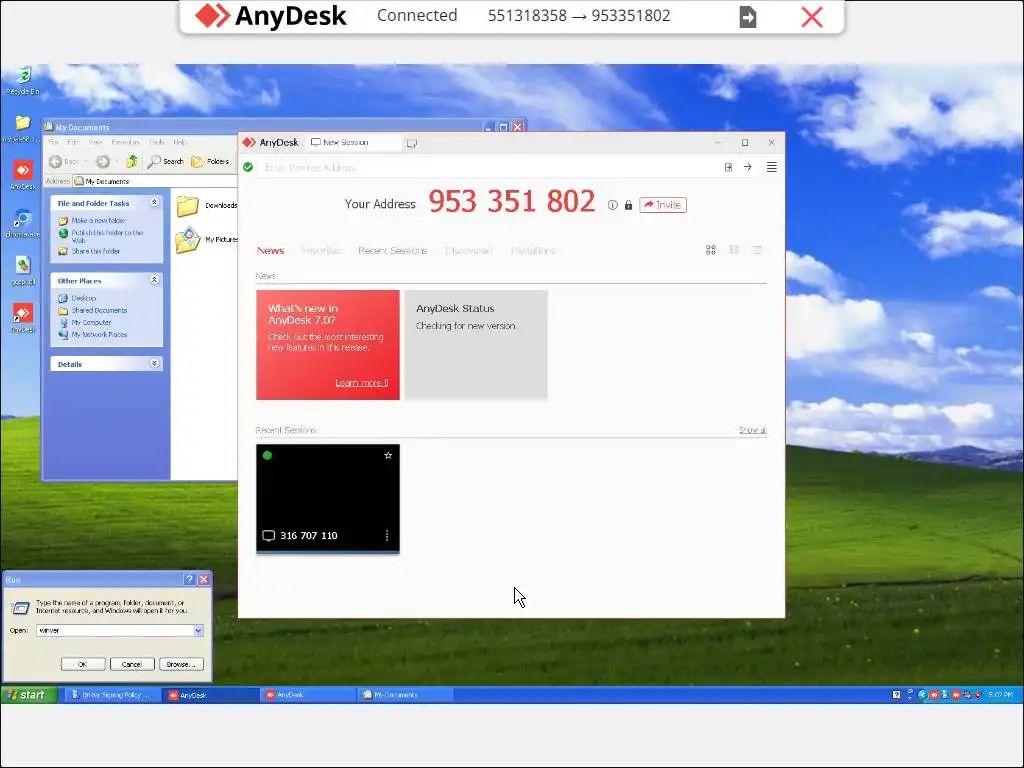Image resolution: width=1024 pixels, height=768 pixels.
Task: Click the Start button
Action: tap(27, 695)
